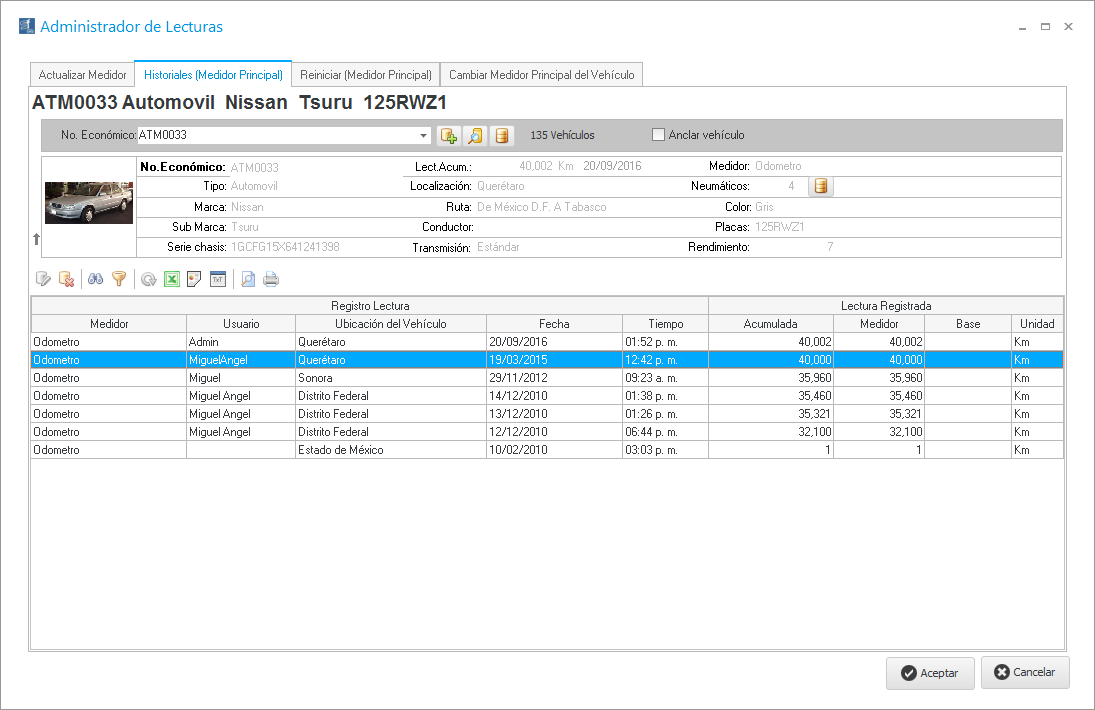The image size is (1095, 710).
Task: Click the print preview magnifier icon
Action: (248, 280)
